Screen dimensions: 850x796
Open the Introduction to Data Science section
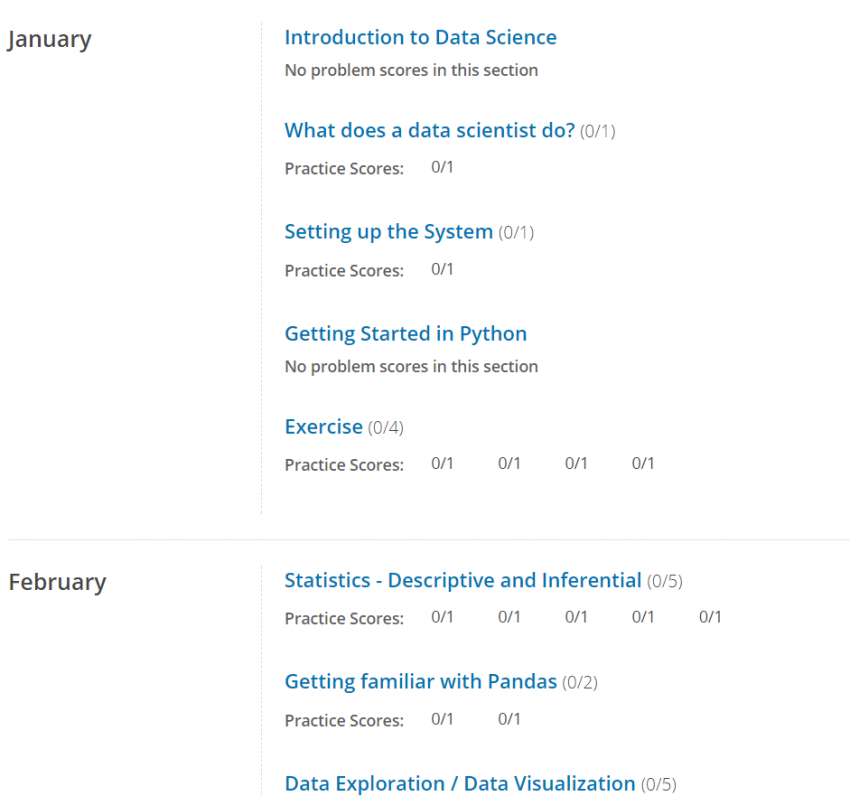[420, 37]
